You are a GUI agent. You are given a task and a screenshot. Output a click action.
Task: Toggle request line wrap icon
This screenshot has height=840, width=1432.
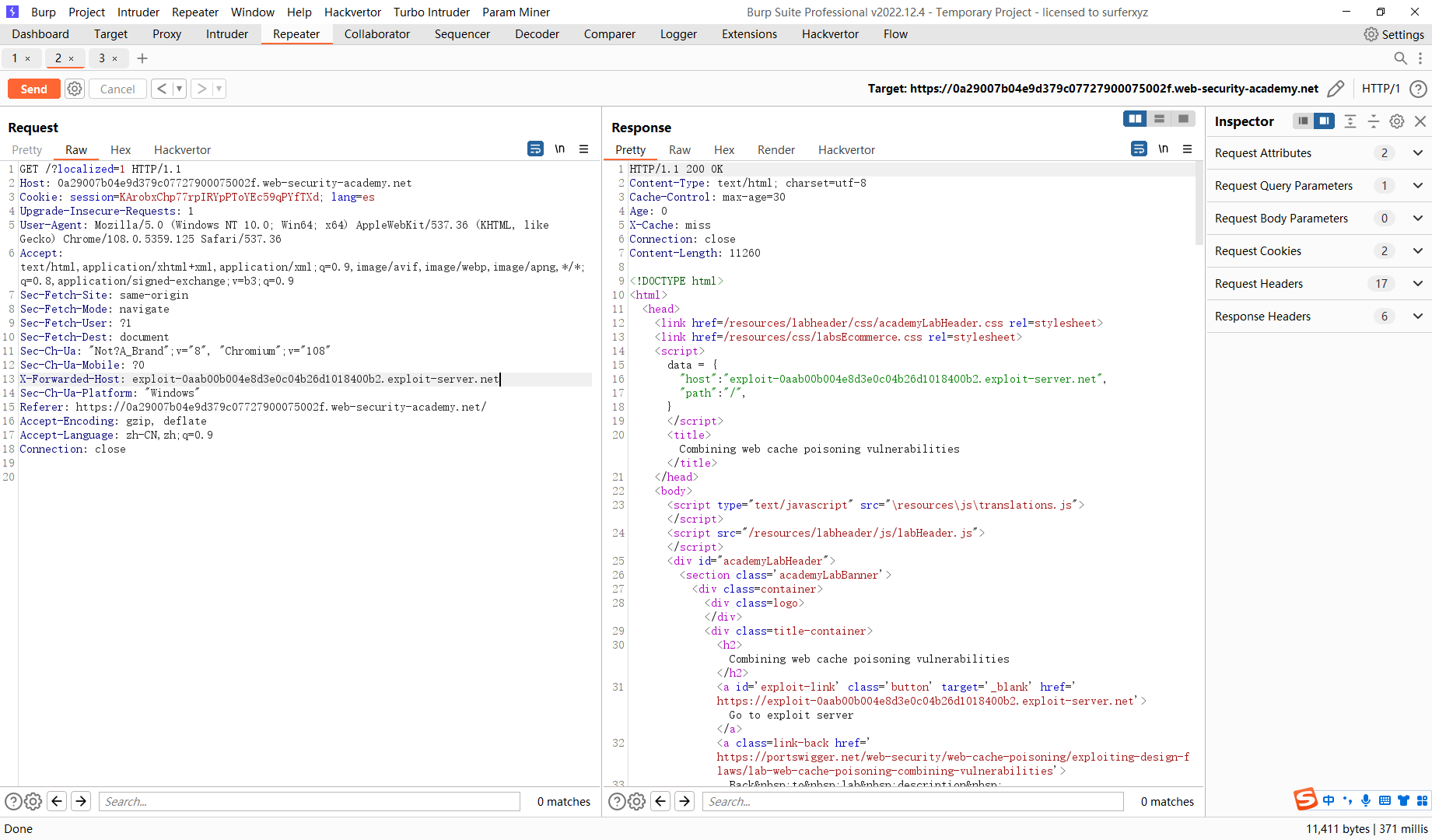tap(535, 149)
